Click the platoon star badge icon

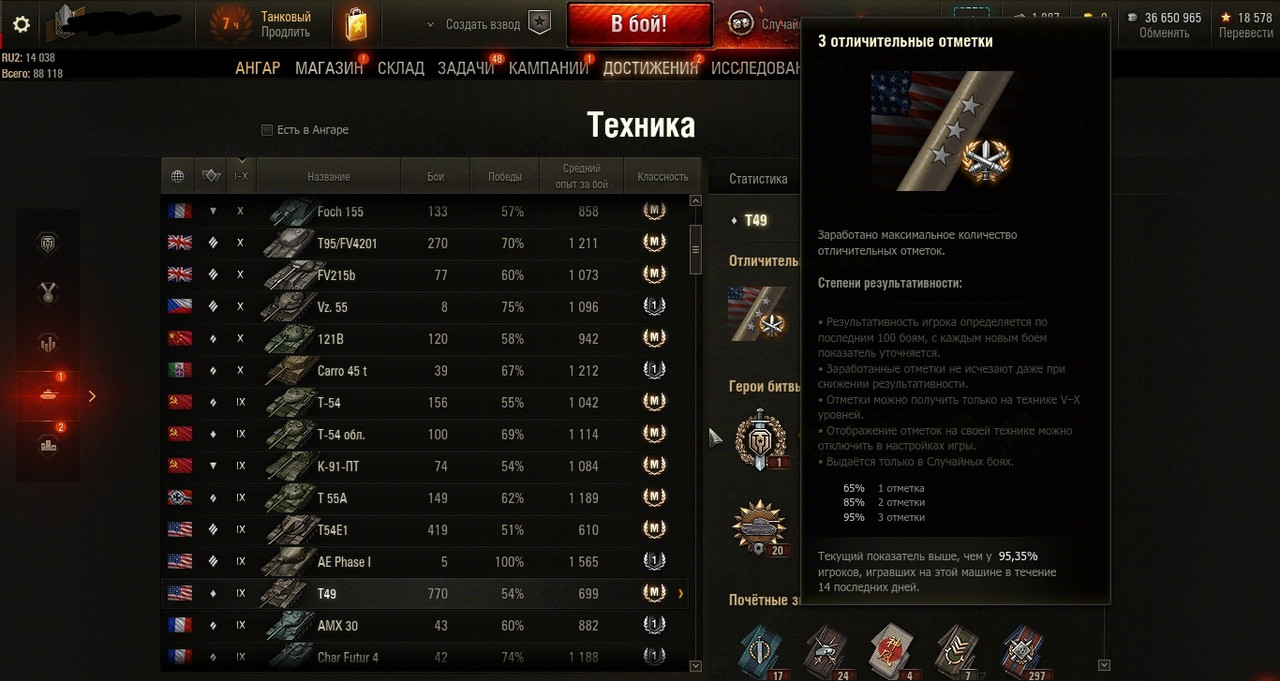540,24
